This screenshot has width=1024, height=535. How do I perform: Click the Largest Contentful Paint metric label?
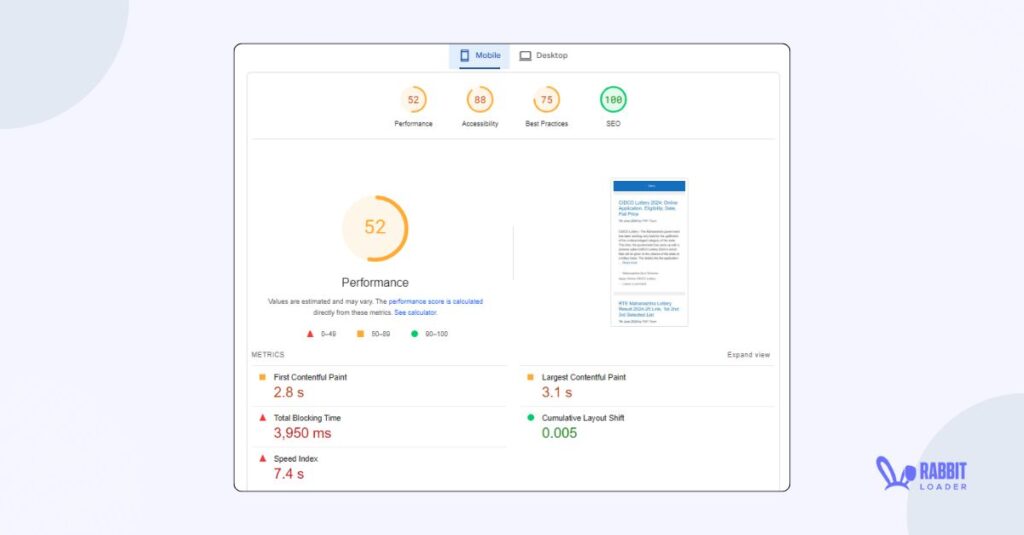click(584, 378)
